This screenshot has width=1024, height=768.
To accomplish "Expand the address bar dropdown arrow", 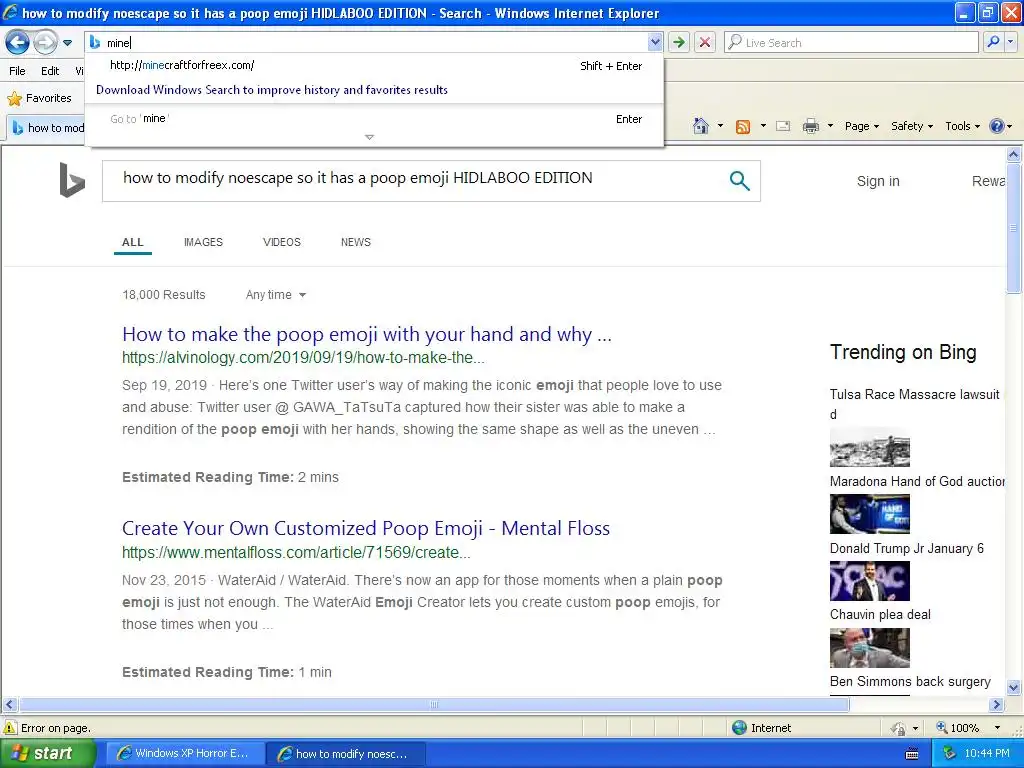I will click(x=654, y=42).
